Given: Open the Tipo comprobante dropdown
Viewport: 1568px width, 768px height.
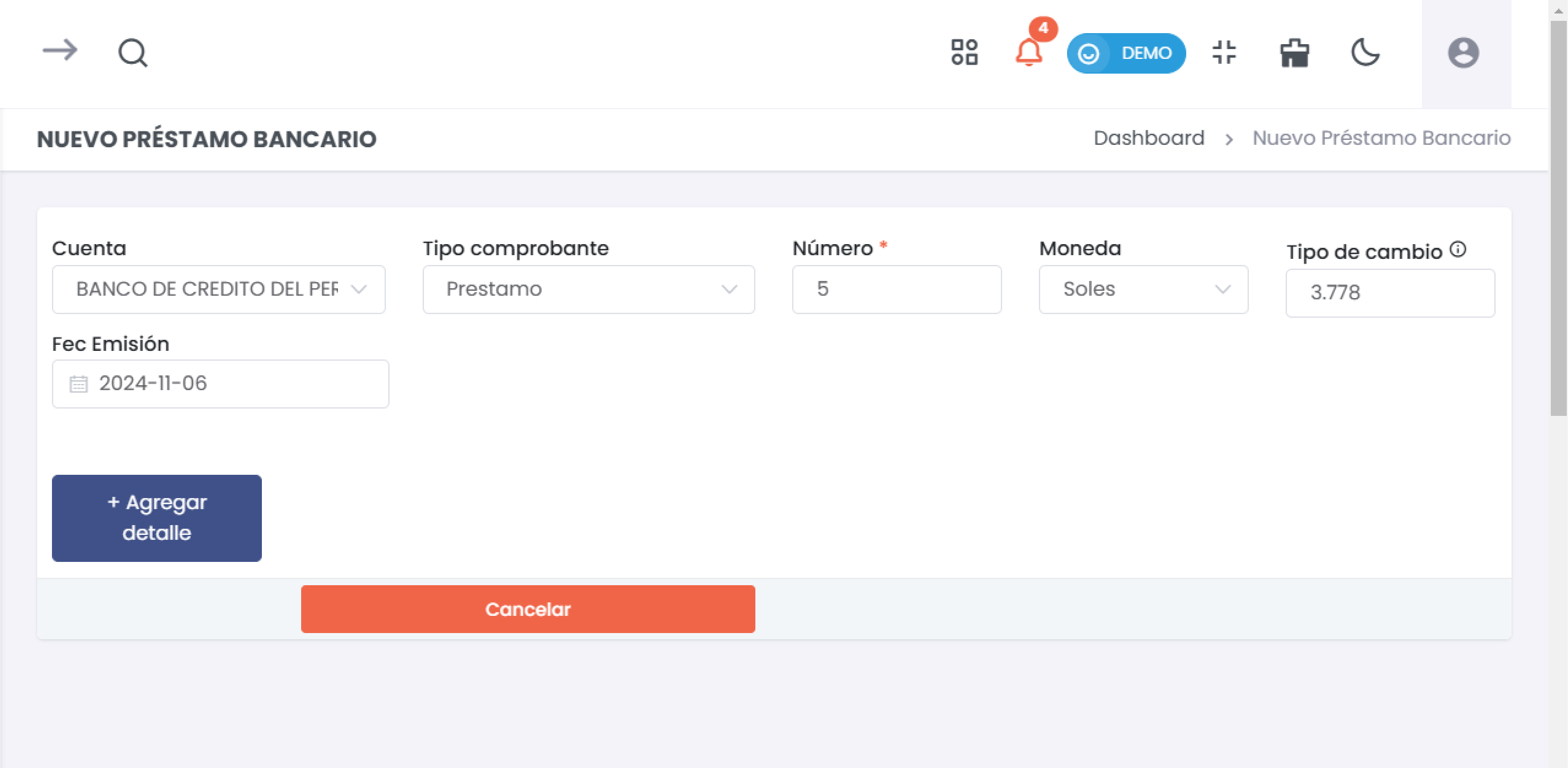Looking at the screenshot, I should pos(588,289).
